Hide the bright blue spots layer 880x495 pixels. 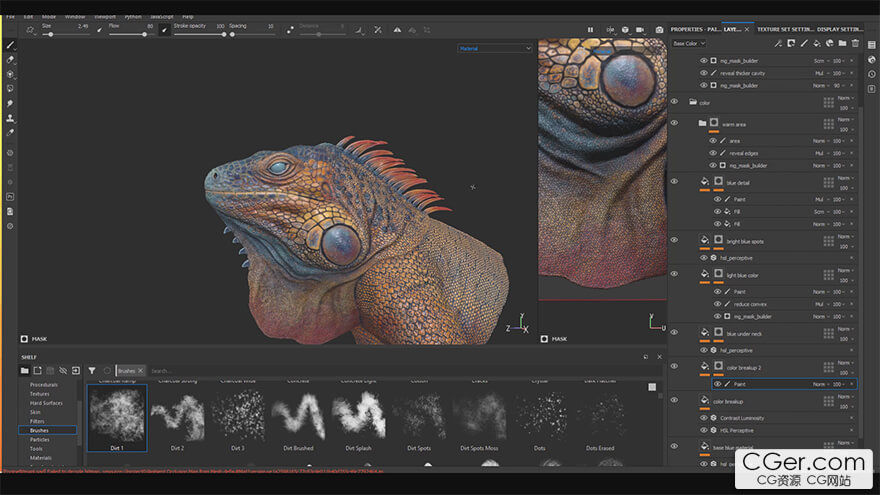pos(675,240)
